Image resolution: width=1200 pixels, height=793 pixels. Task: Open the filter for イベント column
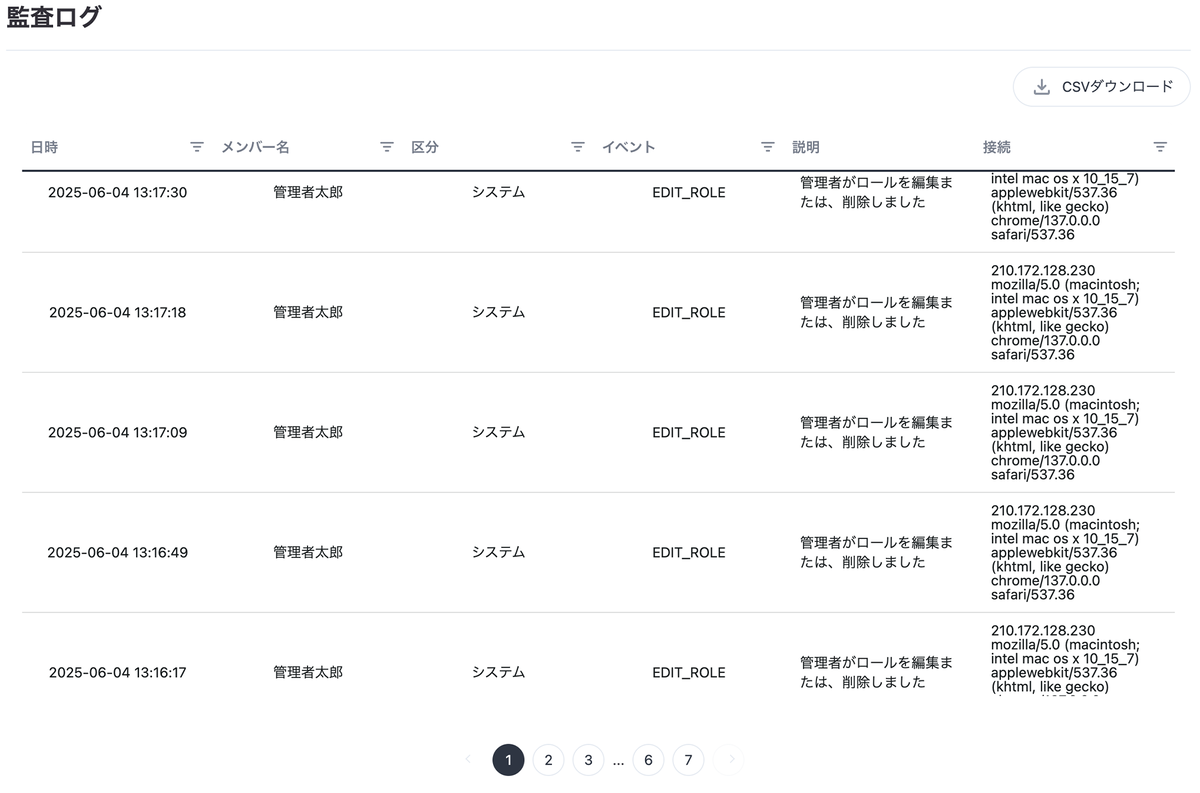pos(767,147)
